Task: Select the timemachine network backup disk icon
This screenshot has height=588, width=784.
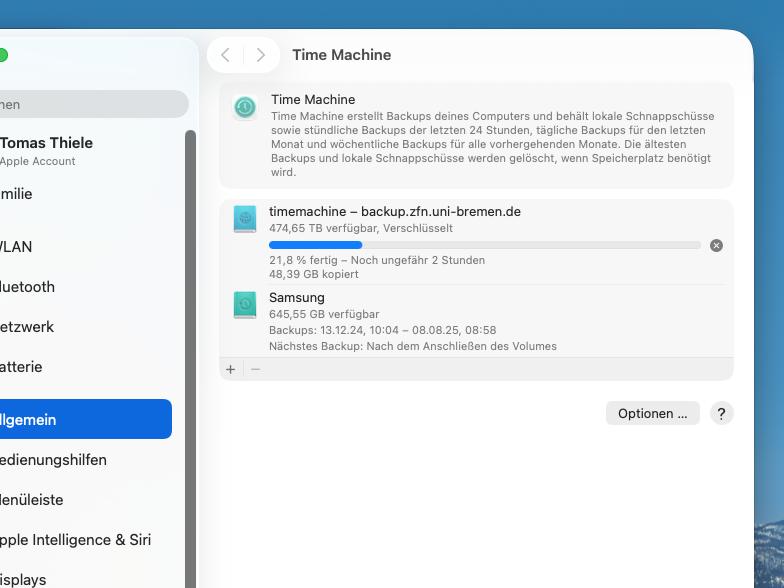Action: (x=245, y=219)
